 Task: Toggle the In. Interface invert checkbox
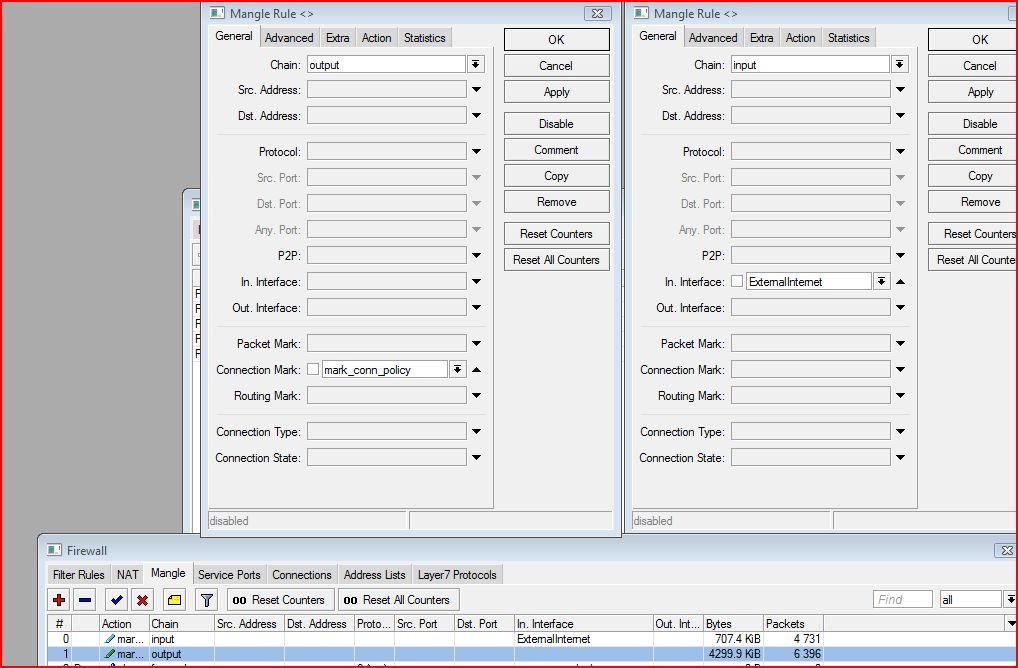coord(737,281)
